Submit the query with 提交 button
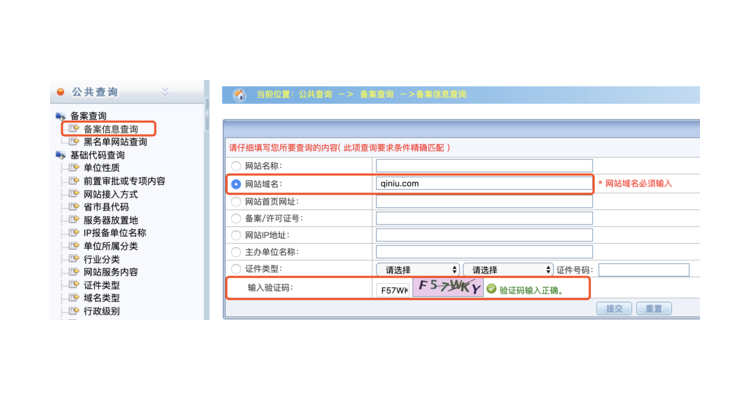Screen dimensions: 750x400 pyautogui.click(x=614, y=309)
